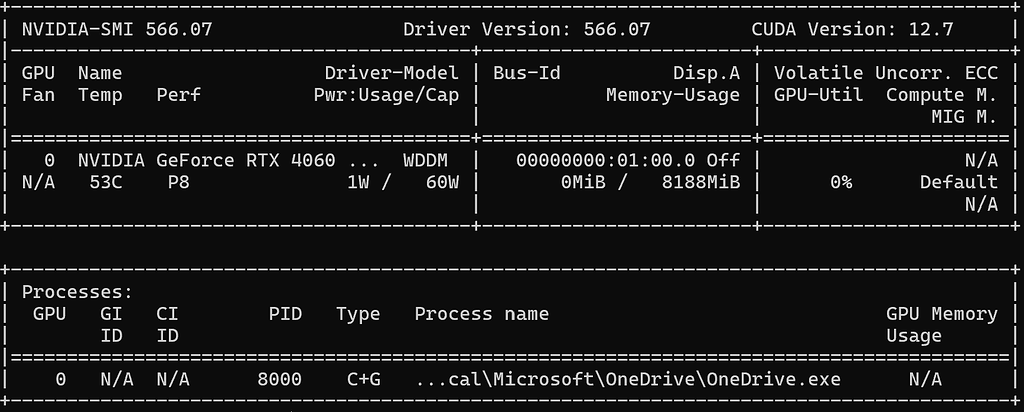This screenshot has height=412, width=1024.
Task: Click the PID 8000 entry
Action: [280, 379]
